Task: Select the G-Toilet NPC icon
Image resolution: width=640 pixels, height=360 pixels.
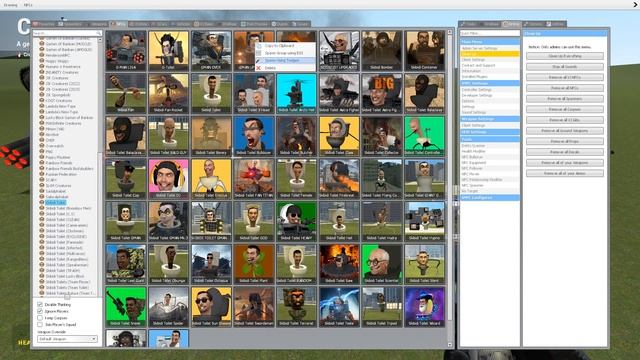Action: [x=169, y=51]
